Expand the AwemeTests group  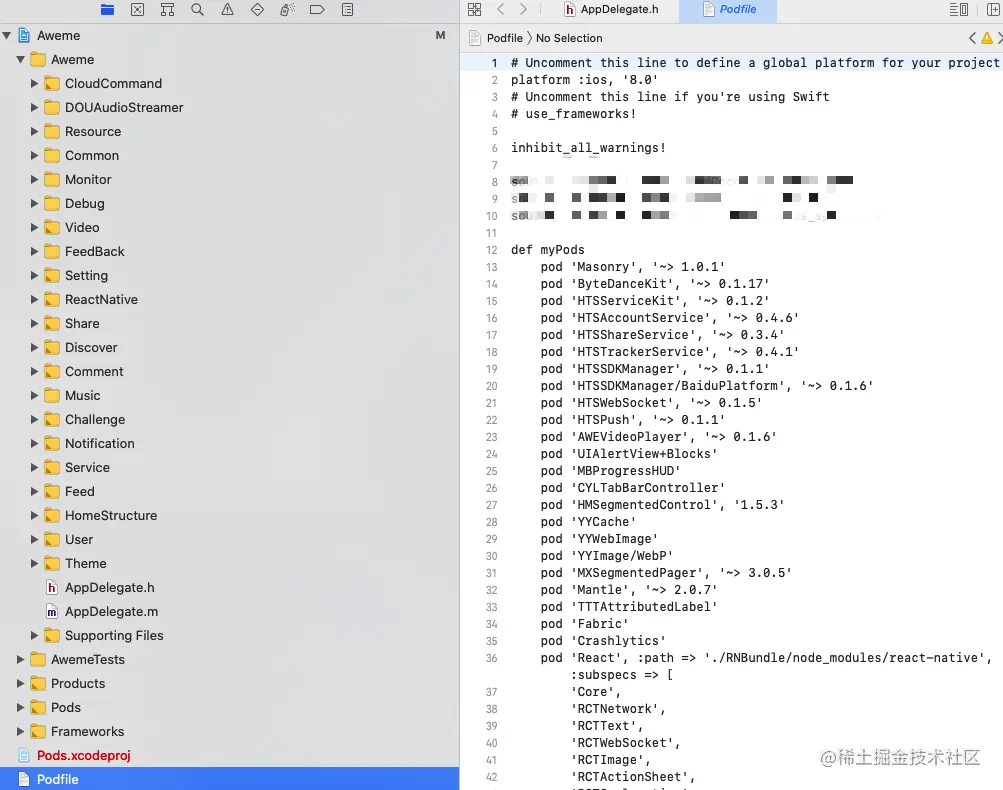[20, 660]
